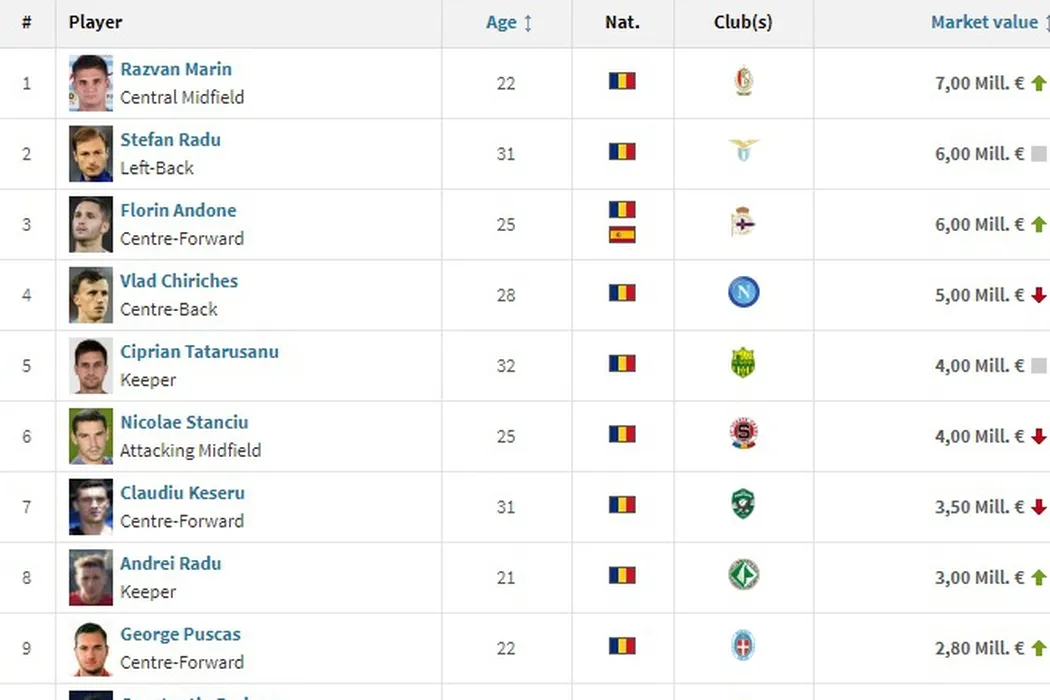Click Stefan Radu's portrait thumbnail

click(91, 154)
